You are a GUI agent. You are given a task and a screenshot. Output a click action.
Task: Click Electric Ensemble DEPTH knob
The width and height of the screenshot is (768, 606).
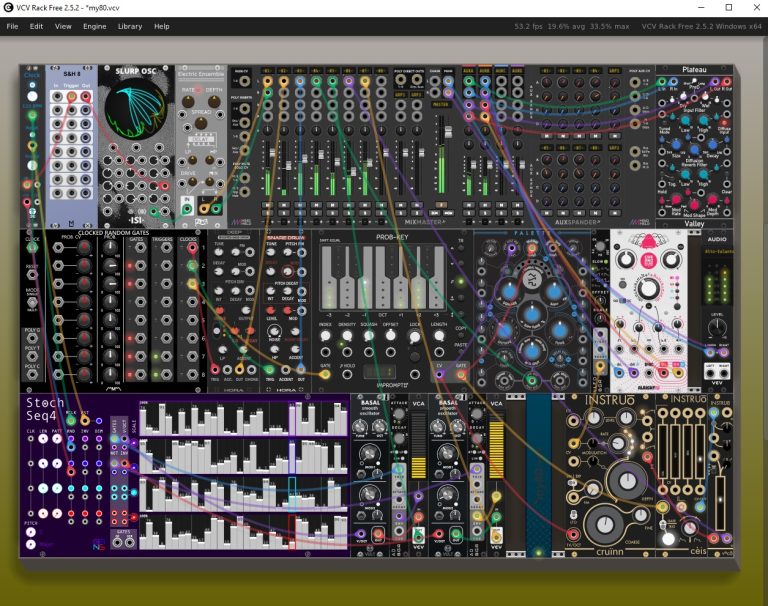(214, 102)
